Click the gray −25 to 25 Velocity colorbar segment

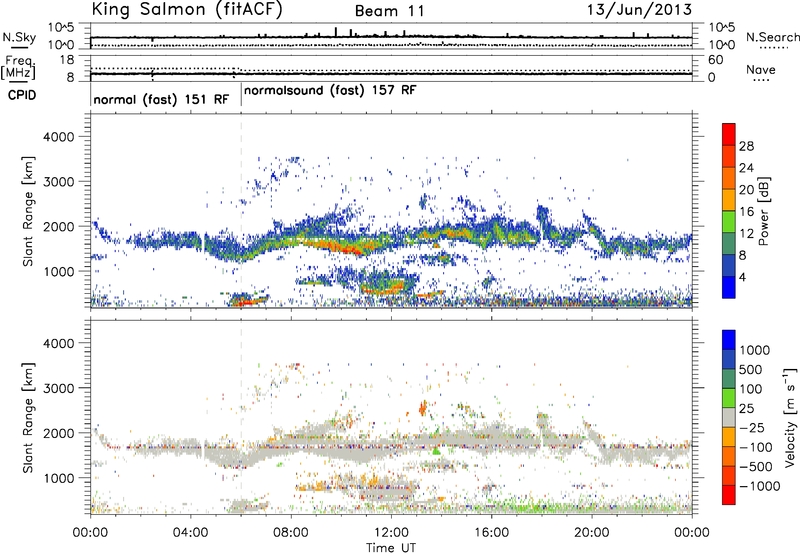pyautogui.click(x=729, y=418)
